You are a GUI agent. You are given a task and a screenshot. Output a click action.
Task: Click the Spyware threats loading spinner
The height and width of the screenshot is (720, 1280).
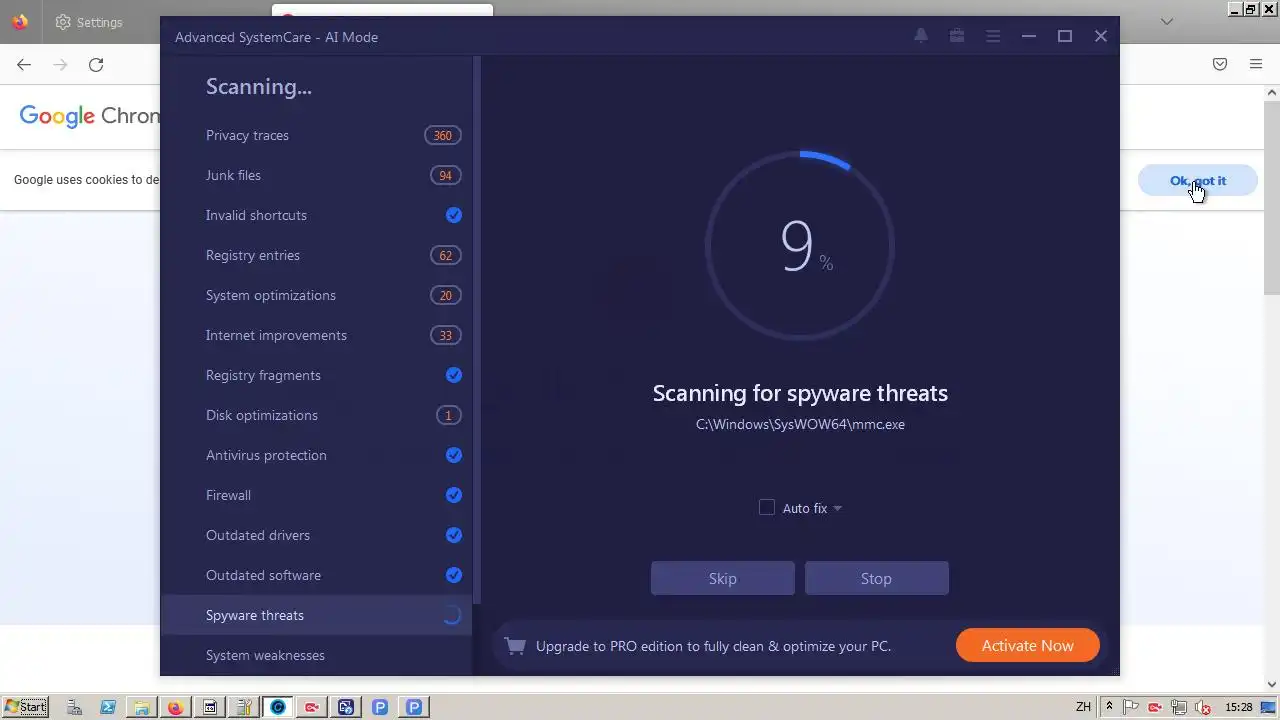coord(452,615)
